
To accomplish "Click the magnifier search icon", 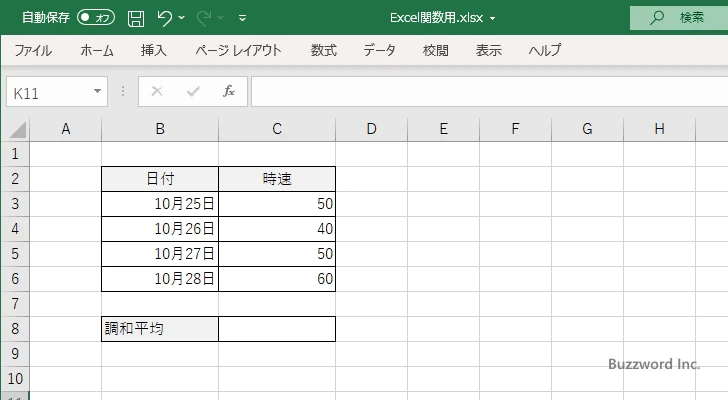I will pos(656,18).
